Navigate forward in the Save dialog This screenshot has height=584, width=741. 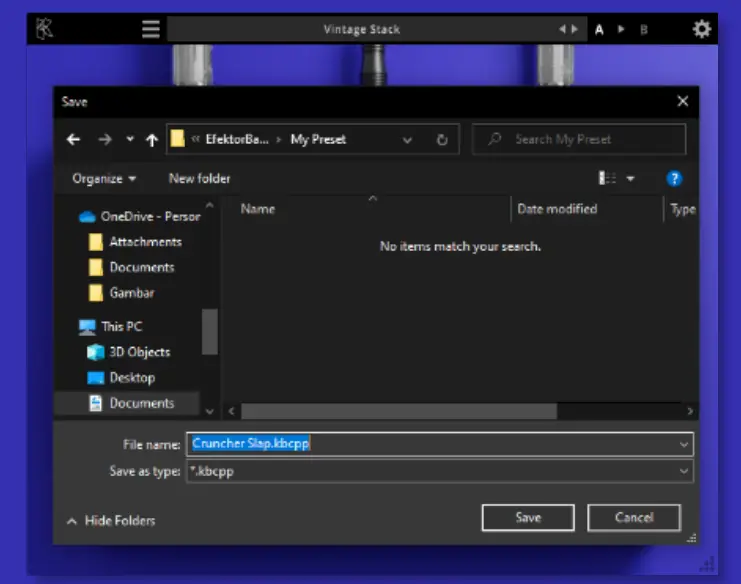[x=105, y=139]
